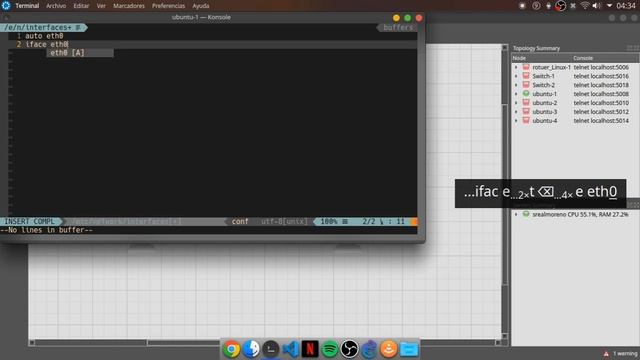
Task: Open the Ayuda menu
Action: [201, 6]
